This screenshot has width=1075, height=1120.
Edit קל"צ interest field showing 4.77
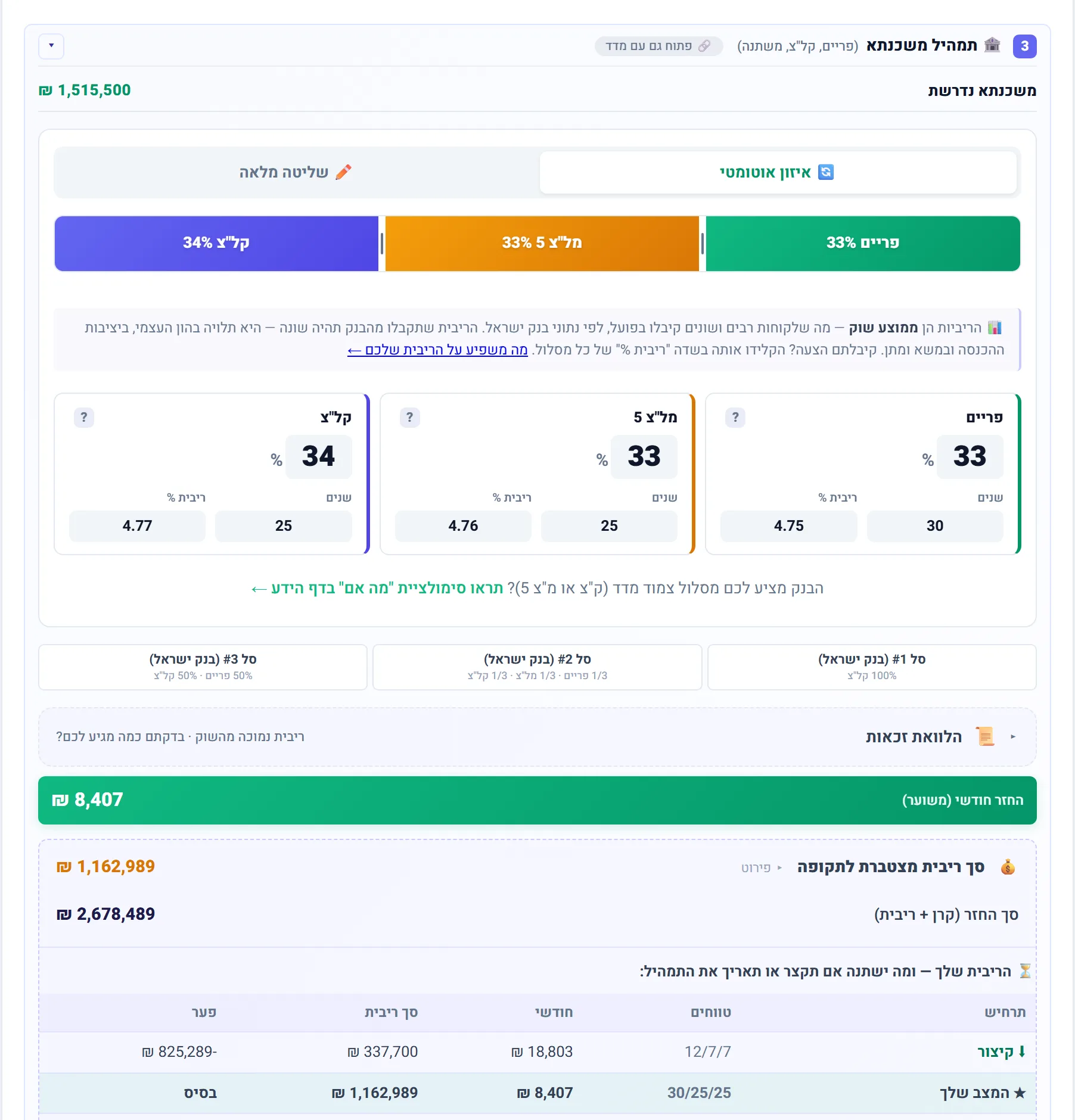click(x=138, y=526)
